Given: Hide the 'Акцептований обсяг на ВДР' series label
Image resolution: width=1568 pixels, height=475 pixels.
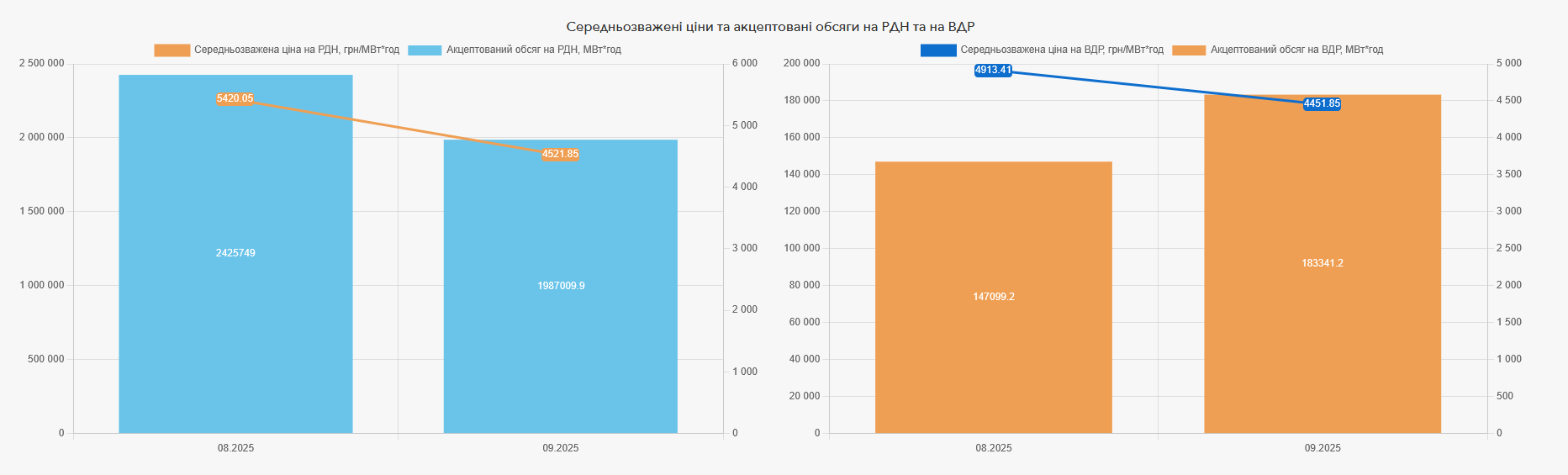Looking at the screenshot, I should coord(1296,50).
